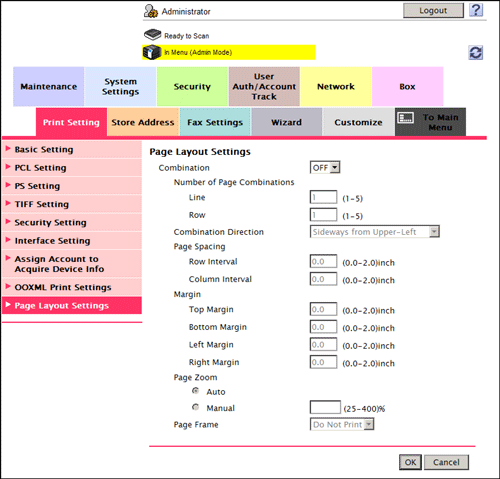Click the Administrator user icon
Viewport: 500px width, 479px height.
click(x=151, y=11)
